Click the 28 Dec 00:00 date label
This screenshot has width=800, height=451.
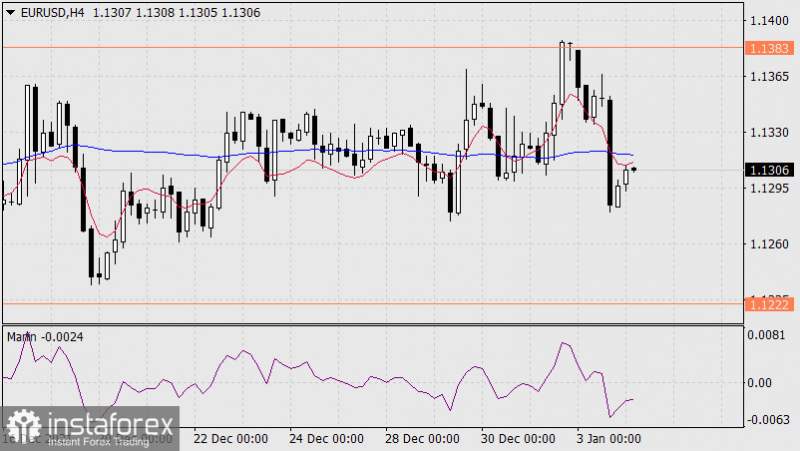[422, 439]
